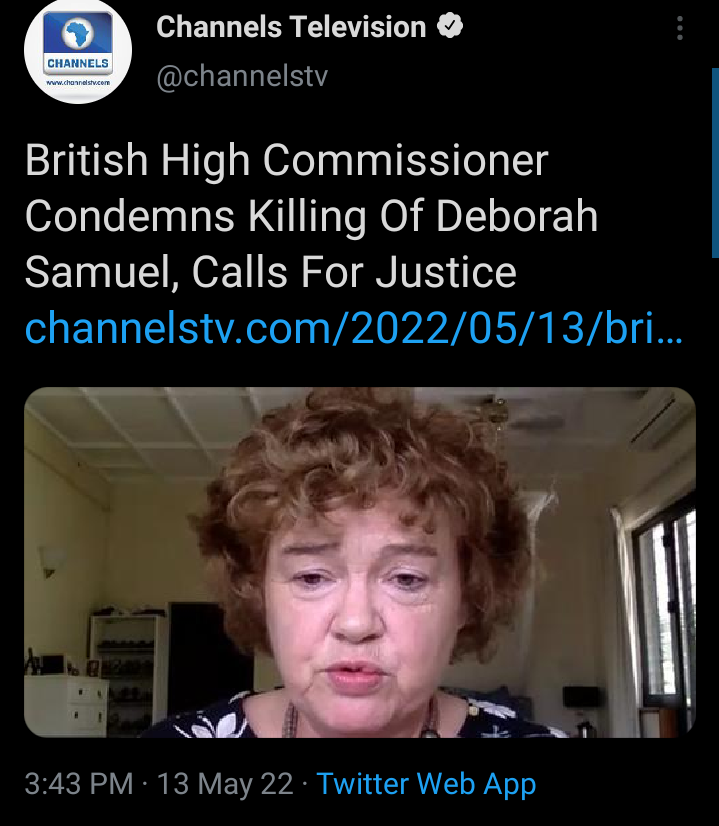
Task: Open the Twitter Web App source link
Action: [x=426, y=783]
